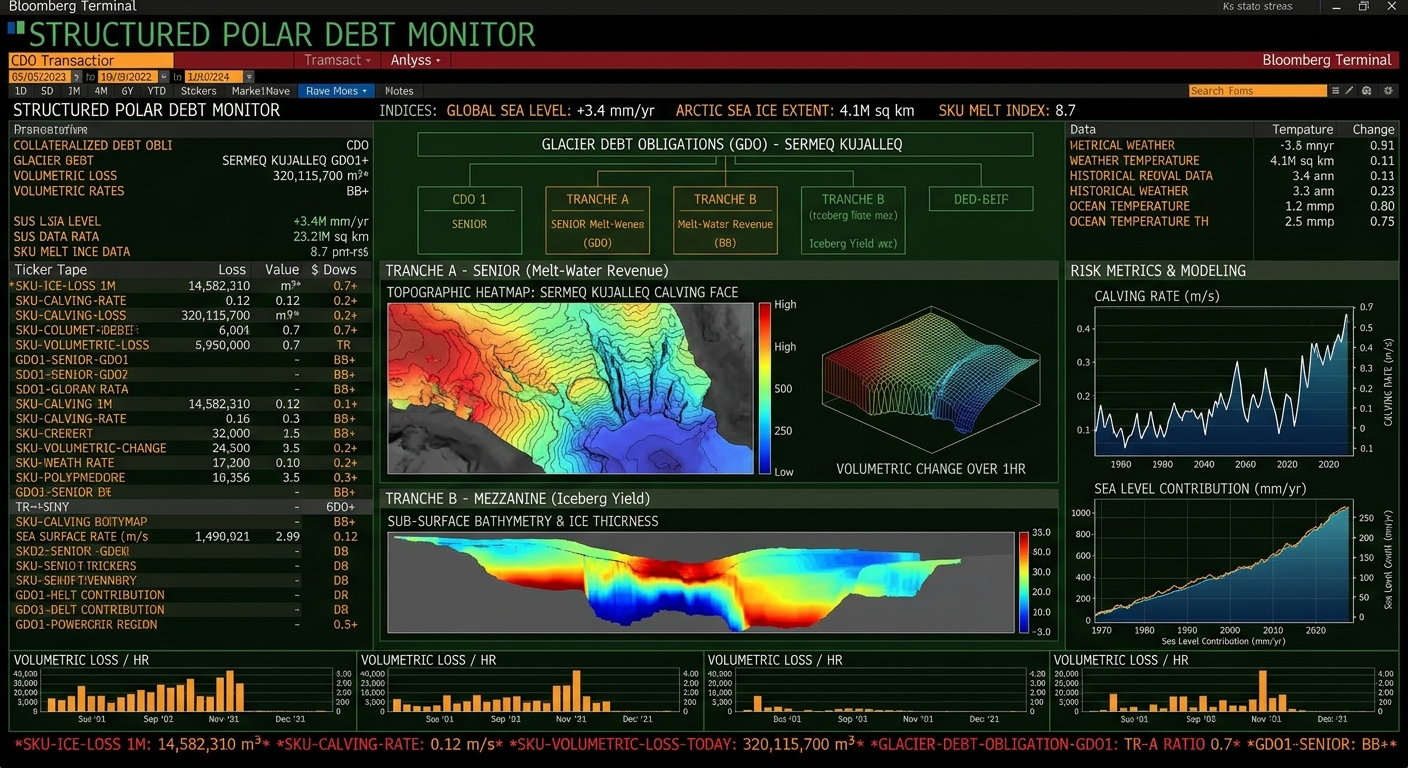Select the GDO1-SENIOR-GDO1 ticker row
Viewport: 1408px width, 768px height.
point(189,360)
